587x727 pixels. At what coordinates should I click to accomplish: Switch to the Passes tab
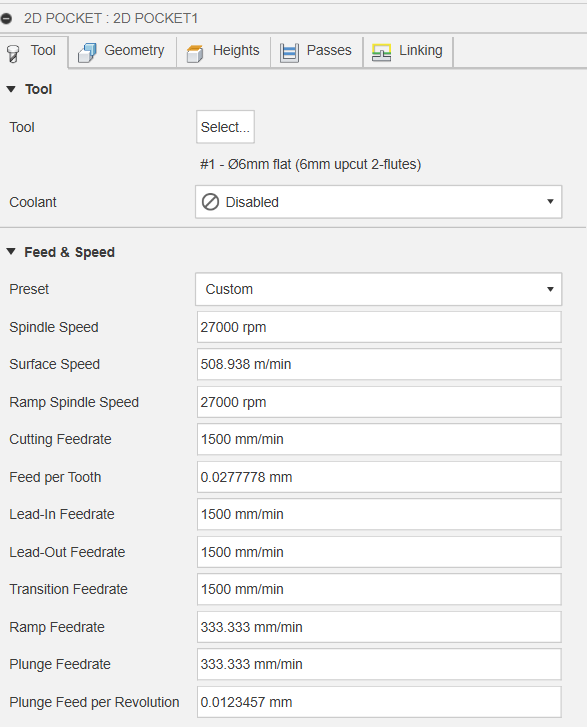pyautogui.click(x=317, y=51)
